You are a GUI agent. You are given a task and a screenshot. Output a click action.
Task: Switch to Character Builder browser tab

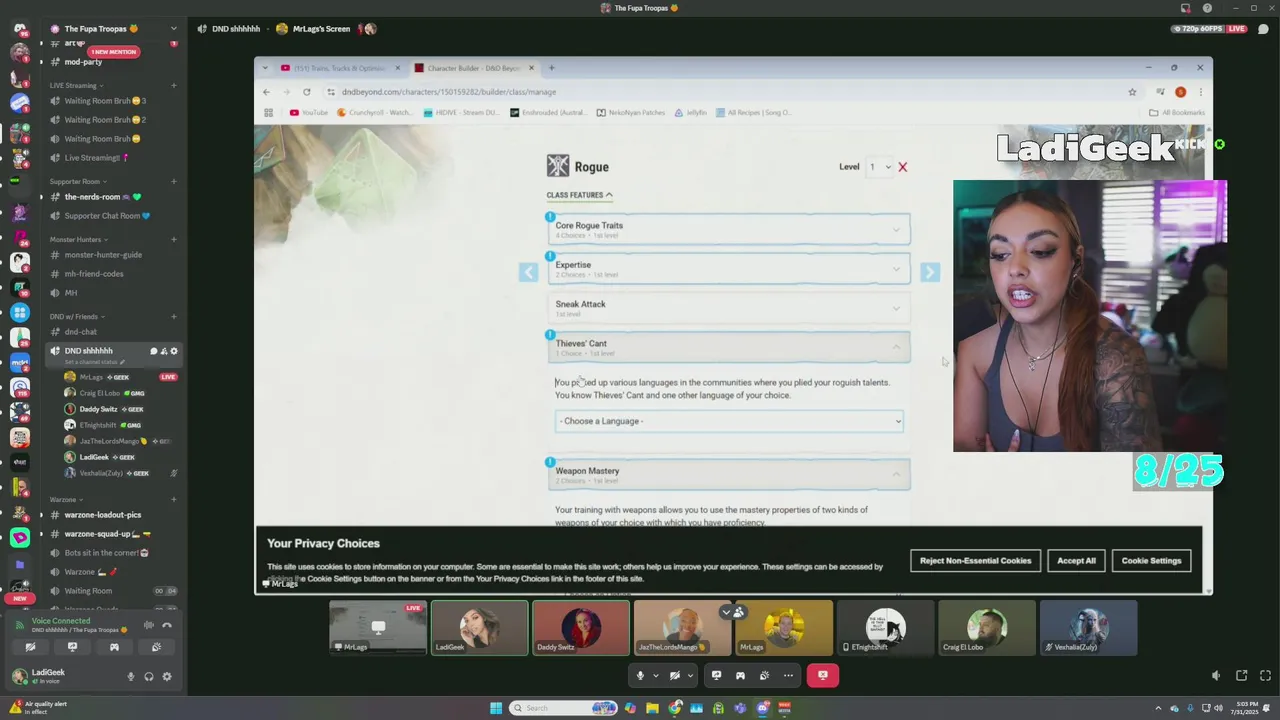click(475, 68)
